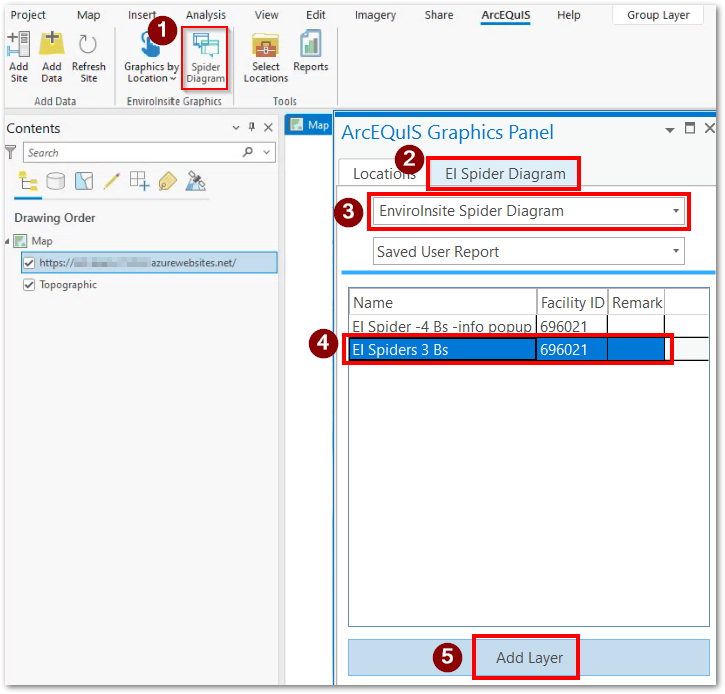Switch to the EI Spider Diagram tab

tap(505, 174)
